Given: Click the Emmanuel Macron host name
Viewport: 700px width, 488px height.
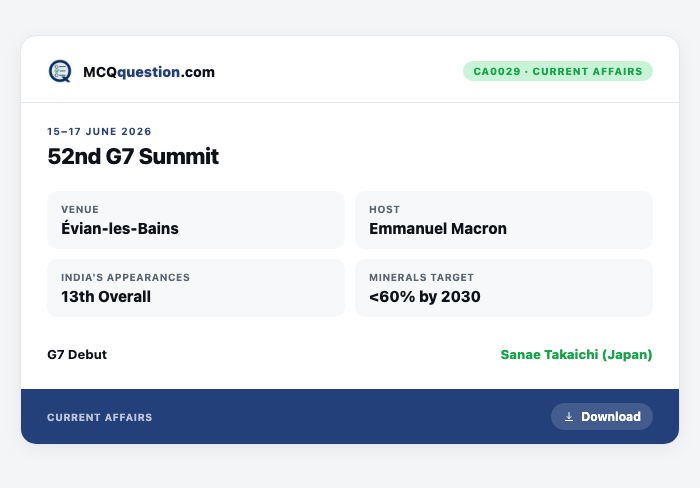Looking at the screenshot, I should pyautogui.click(x=438, y=229).
